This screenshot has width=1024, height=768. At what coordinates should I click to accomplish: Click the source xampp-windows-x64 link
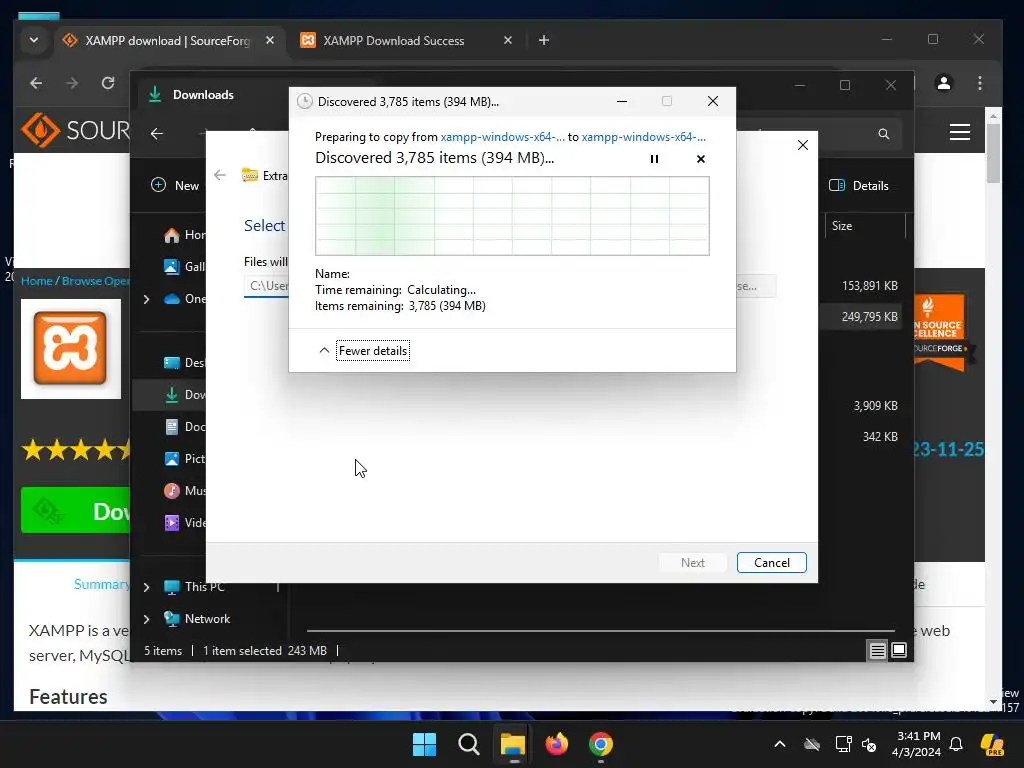point(502,136)
